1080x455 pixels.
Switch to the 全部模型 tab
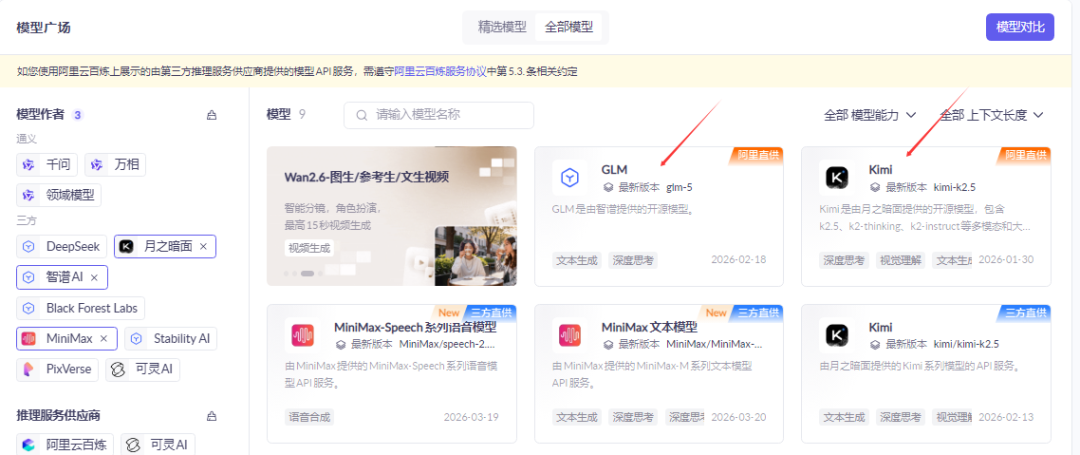click(x=569, y=28)
